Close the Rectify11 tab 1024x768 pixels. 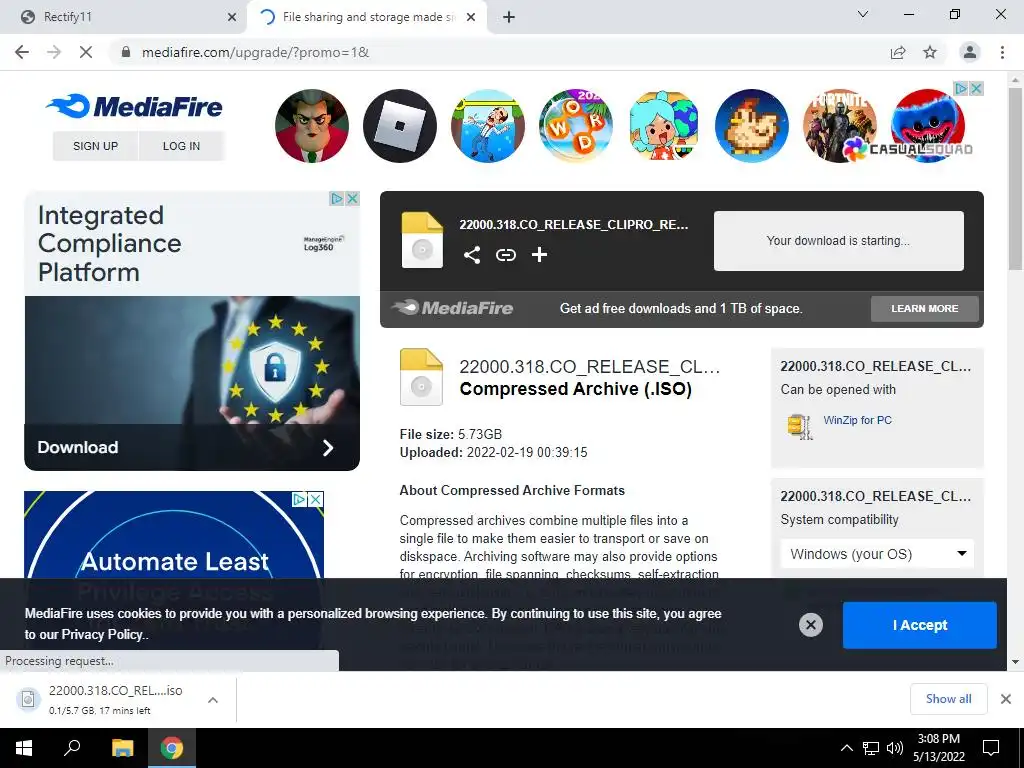(232, 17)
